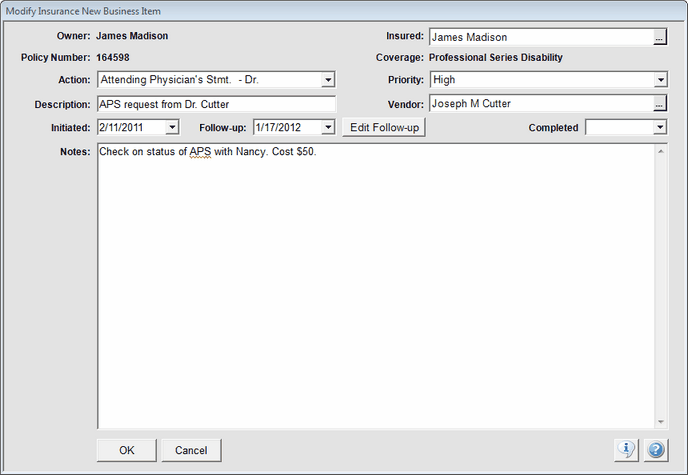This screenshot has width=688, height=475.
Task: Open the Priority dropdown showing High
Action: click(x=660, y=80)
